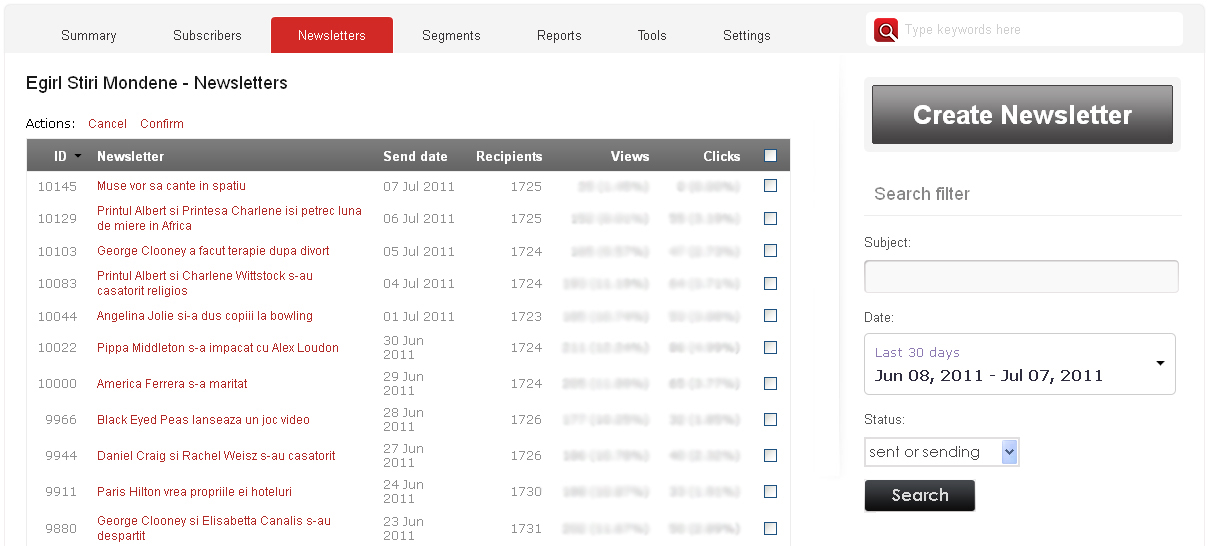Open the Last 30 days date dropdown
This screenshot has height=546, width=1212.
click(1019, 364)
